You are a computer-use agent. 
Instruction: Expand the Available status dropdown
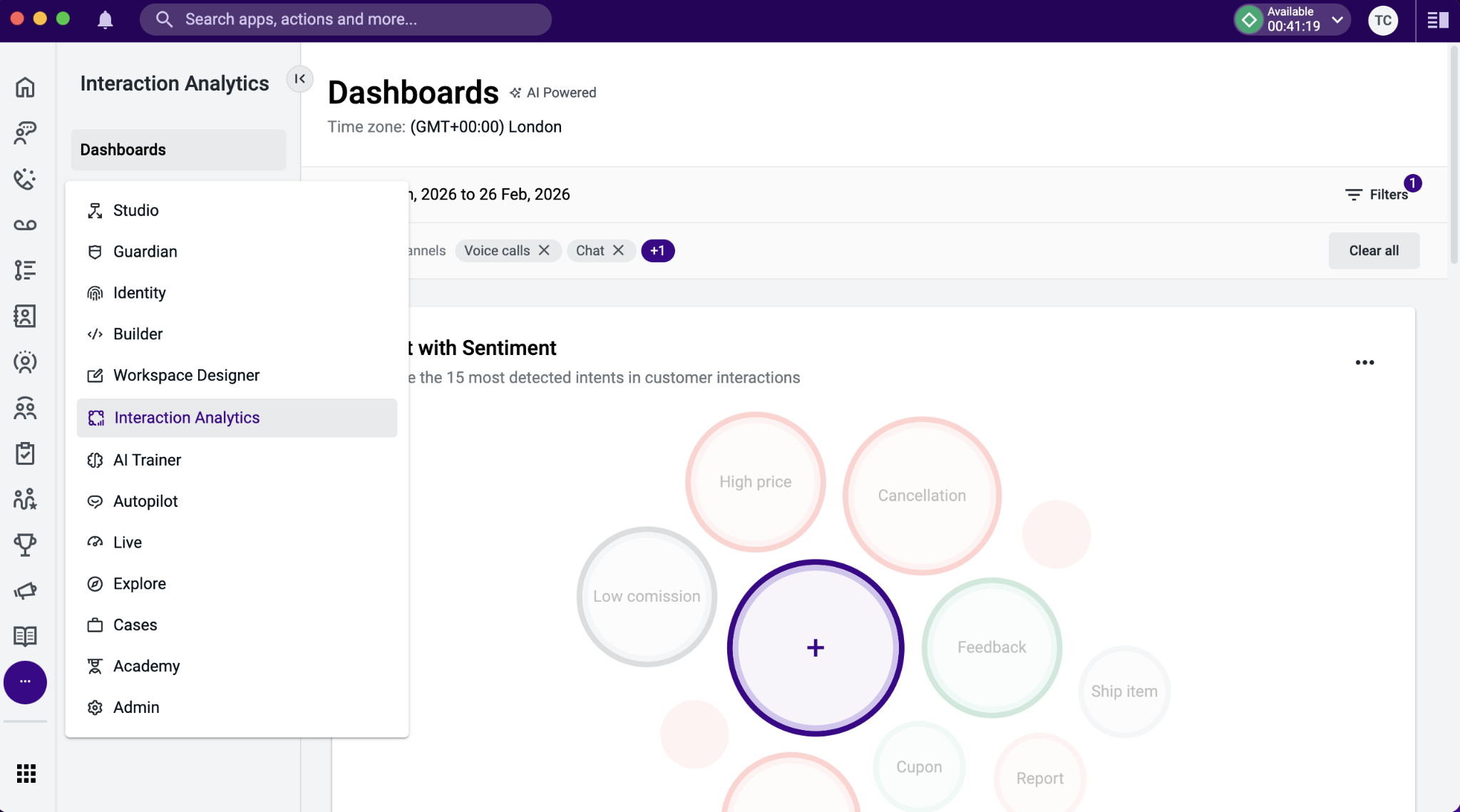1337,20
